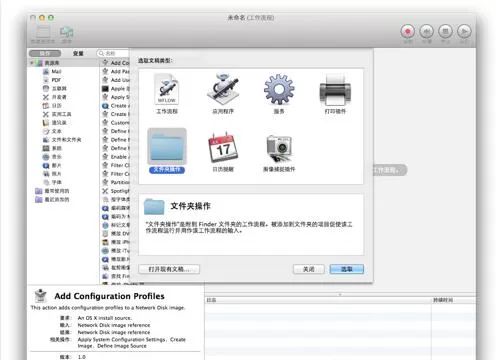The height and width of the screenshot is (360, 501).
Task: Select the 'Partition' action row
Action: (x=115, y=182)
